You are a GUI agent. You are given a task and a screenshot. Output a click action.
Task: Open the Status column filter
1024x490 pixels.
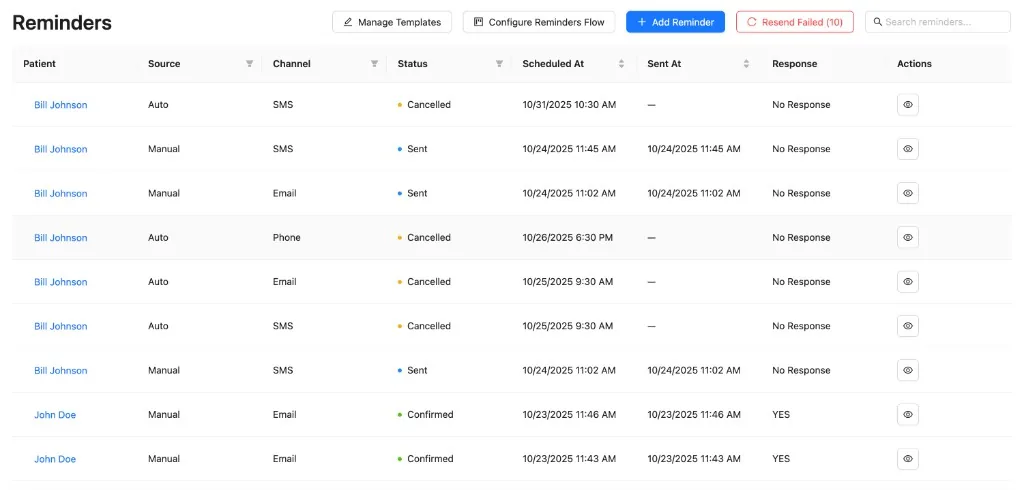[499, 64]
